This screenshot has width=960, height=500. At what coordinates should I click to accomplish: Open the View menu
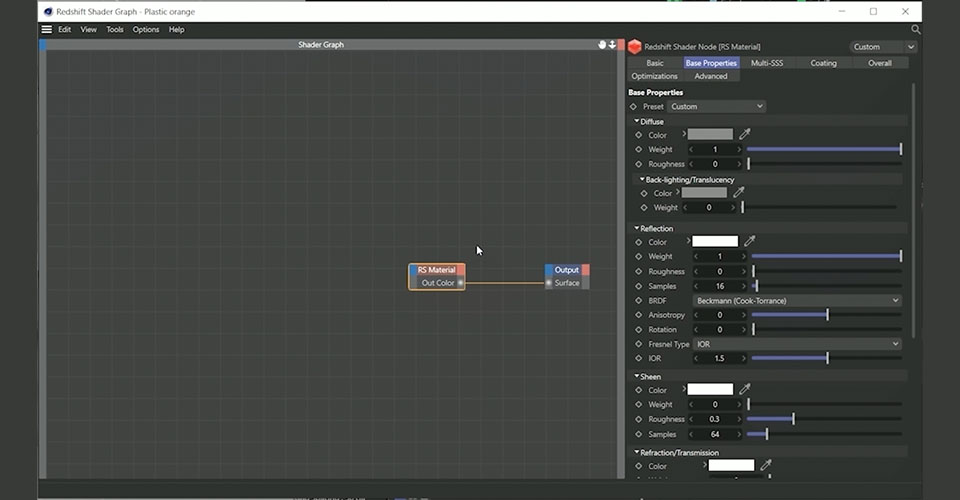89,29
